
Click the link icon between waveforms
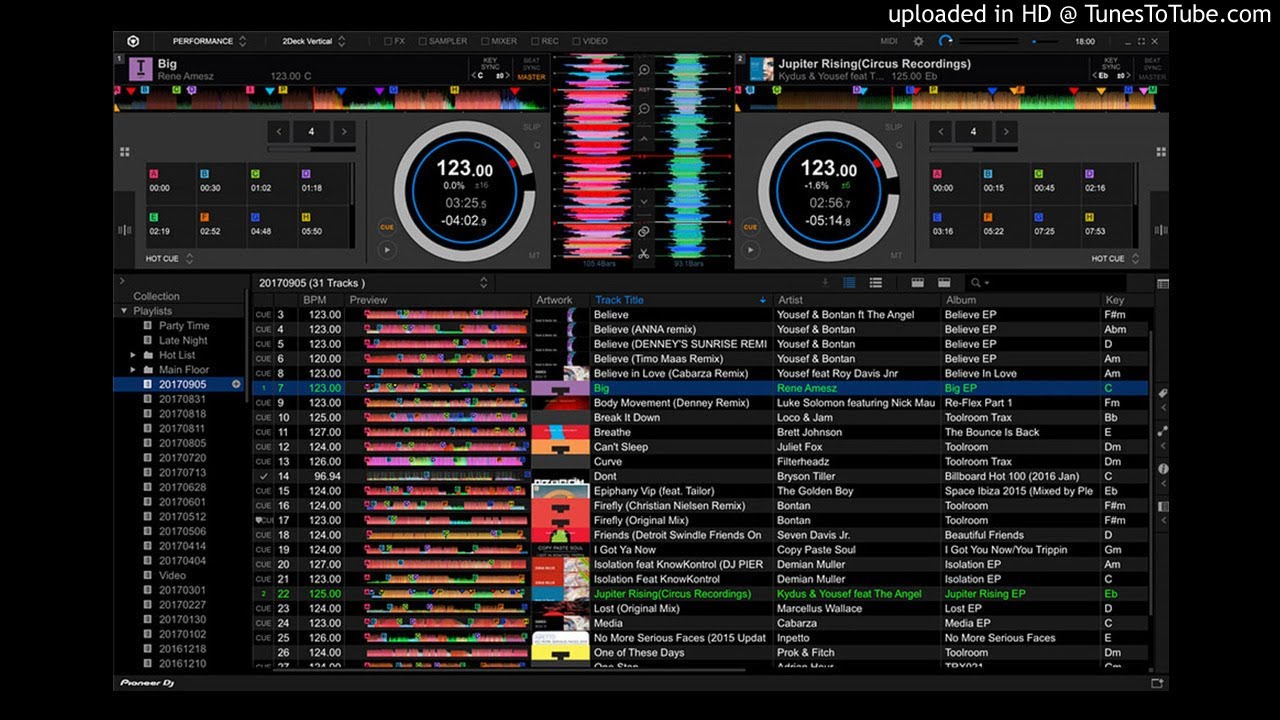point(644,231)
